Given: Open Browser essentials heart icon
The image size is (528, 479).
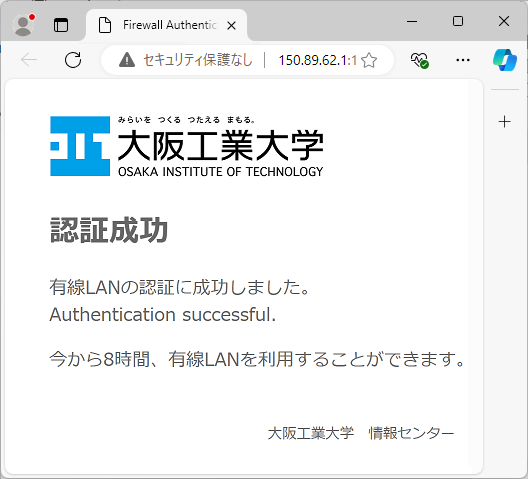Looking at the screenshot, I should tap(419, 60).
